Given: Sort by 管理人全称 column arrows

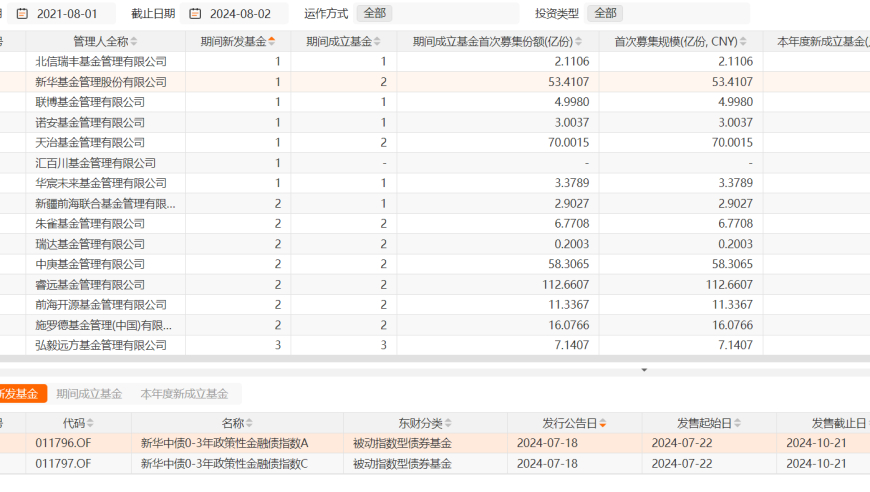Looking at the screenshot, I should coord(134,42).
